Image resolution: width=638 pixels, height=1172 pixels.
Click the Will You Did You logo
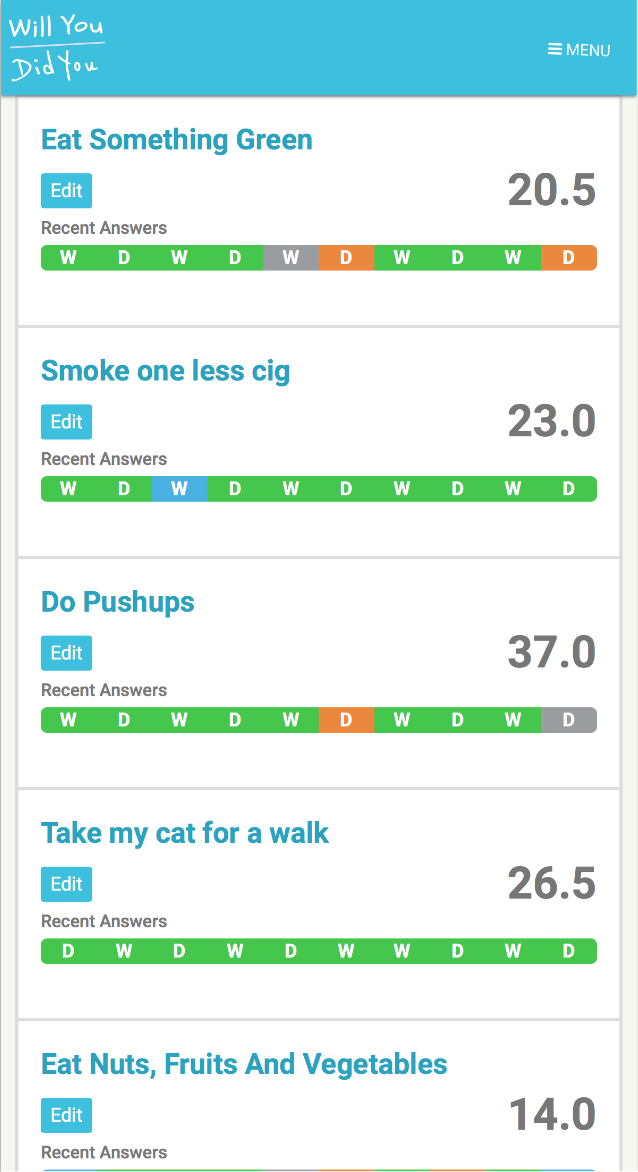coord(57,48)
